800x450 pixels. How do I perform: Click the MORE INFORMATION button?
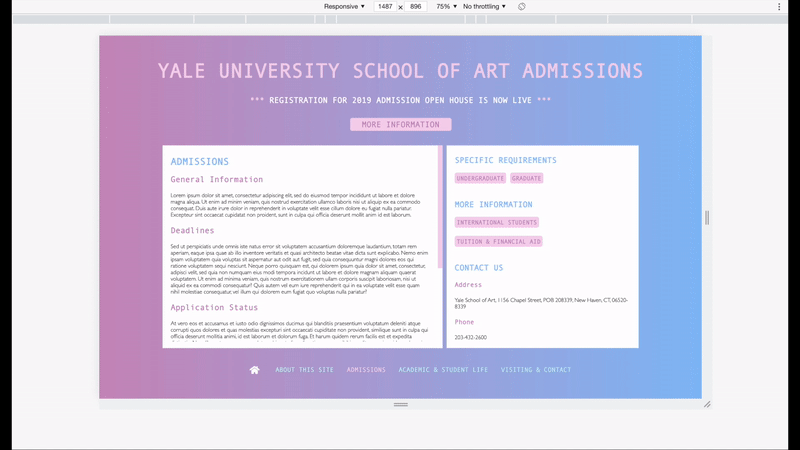pyautogui.click(x=401, y=124)
